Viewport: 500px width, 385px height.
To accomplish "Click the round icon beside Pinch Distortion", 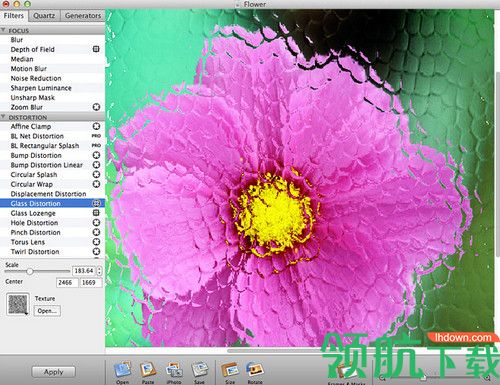I will [x=96, y=232].
